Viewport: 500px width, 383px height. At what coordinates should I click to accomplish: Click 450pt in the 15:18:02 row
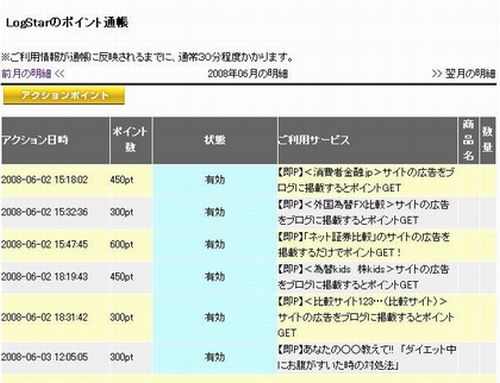[122, 180]
